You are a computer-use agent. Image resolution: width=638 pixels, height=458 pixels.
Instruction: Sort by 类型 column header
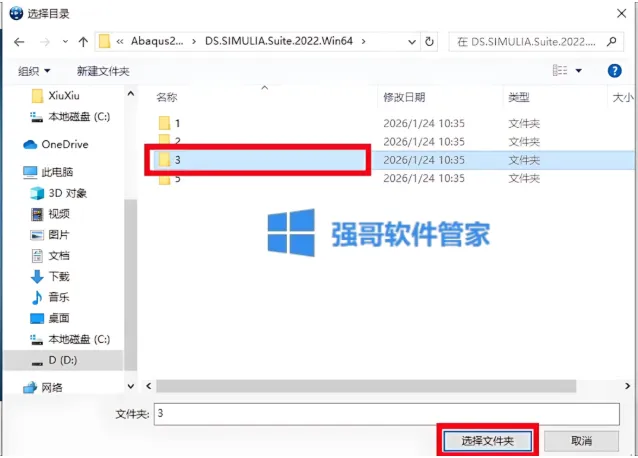pyautogui.click(x=519, y=97)
